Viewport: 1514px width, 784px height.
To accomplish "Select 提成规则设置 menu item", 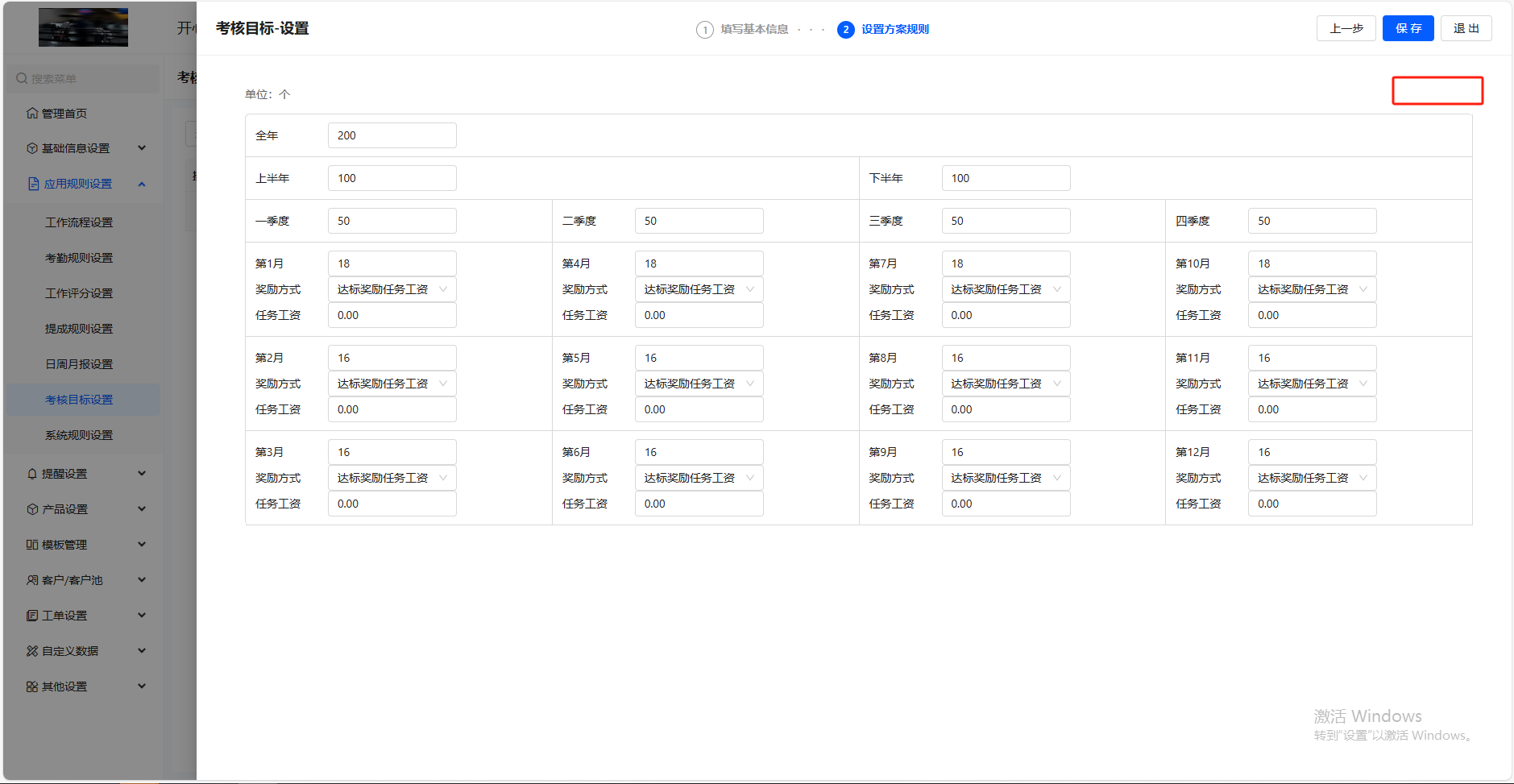I will tap(79, 329).
